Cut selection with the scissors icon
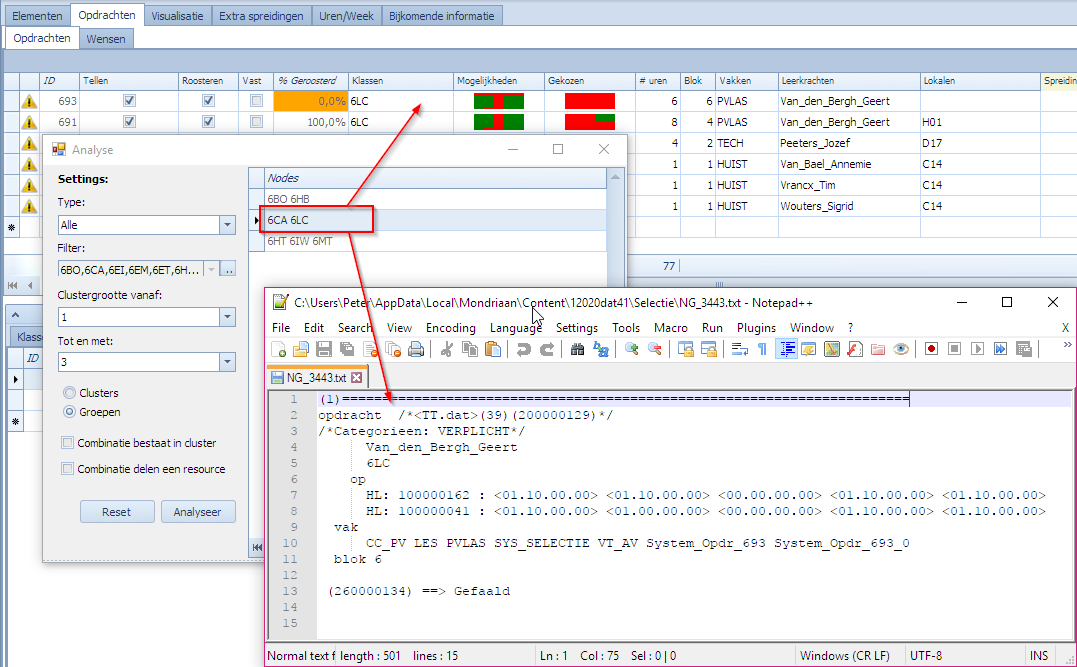1077x667 pixels. click(x=446, y=350)
